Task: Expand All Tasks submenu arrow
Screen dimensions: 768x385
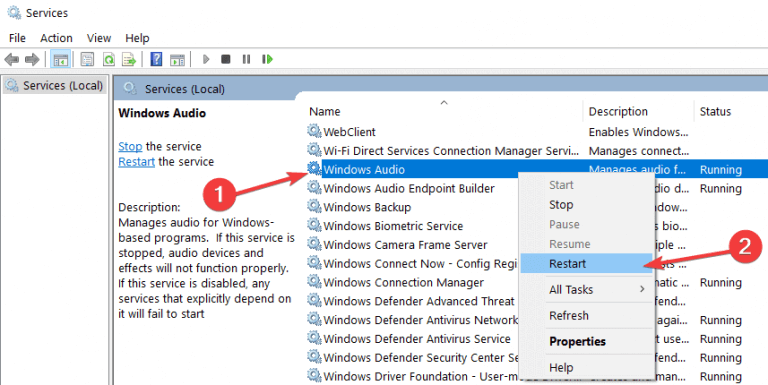Action: click(x=642, y=289)
